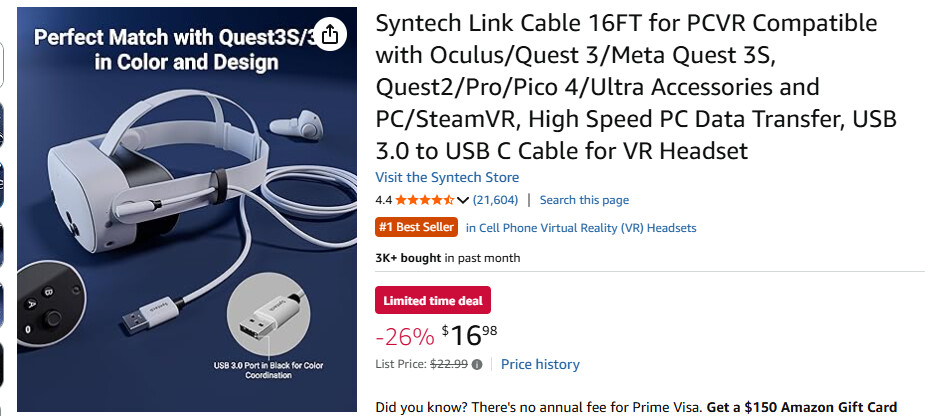Click the share icon on product image

point(331,35)
